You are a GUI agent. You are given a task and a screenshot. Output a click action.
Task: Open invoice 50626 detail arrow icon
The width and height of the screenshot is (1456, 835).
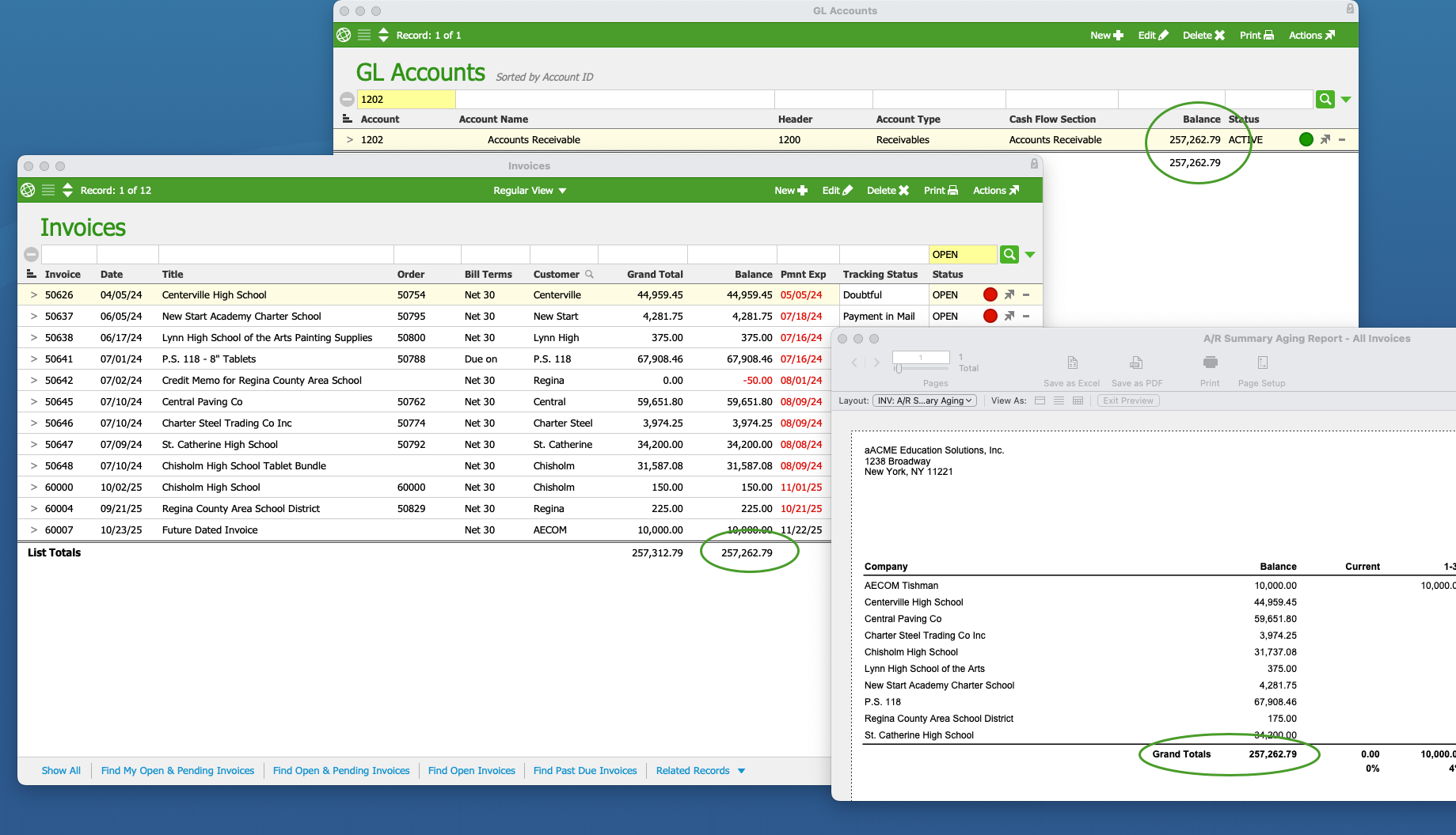point(1009,294)
